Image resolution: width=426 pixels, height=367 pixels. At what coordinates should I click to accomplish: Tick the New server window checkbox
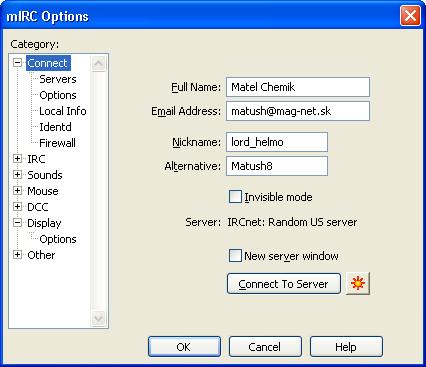(235, 256)
